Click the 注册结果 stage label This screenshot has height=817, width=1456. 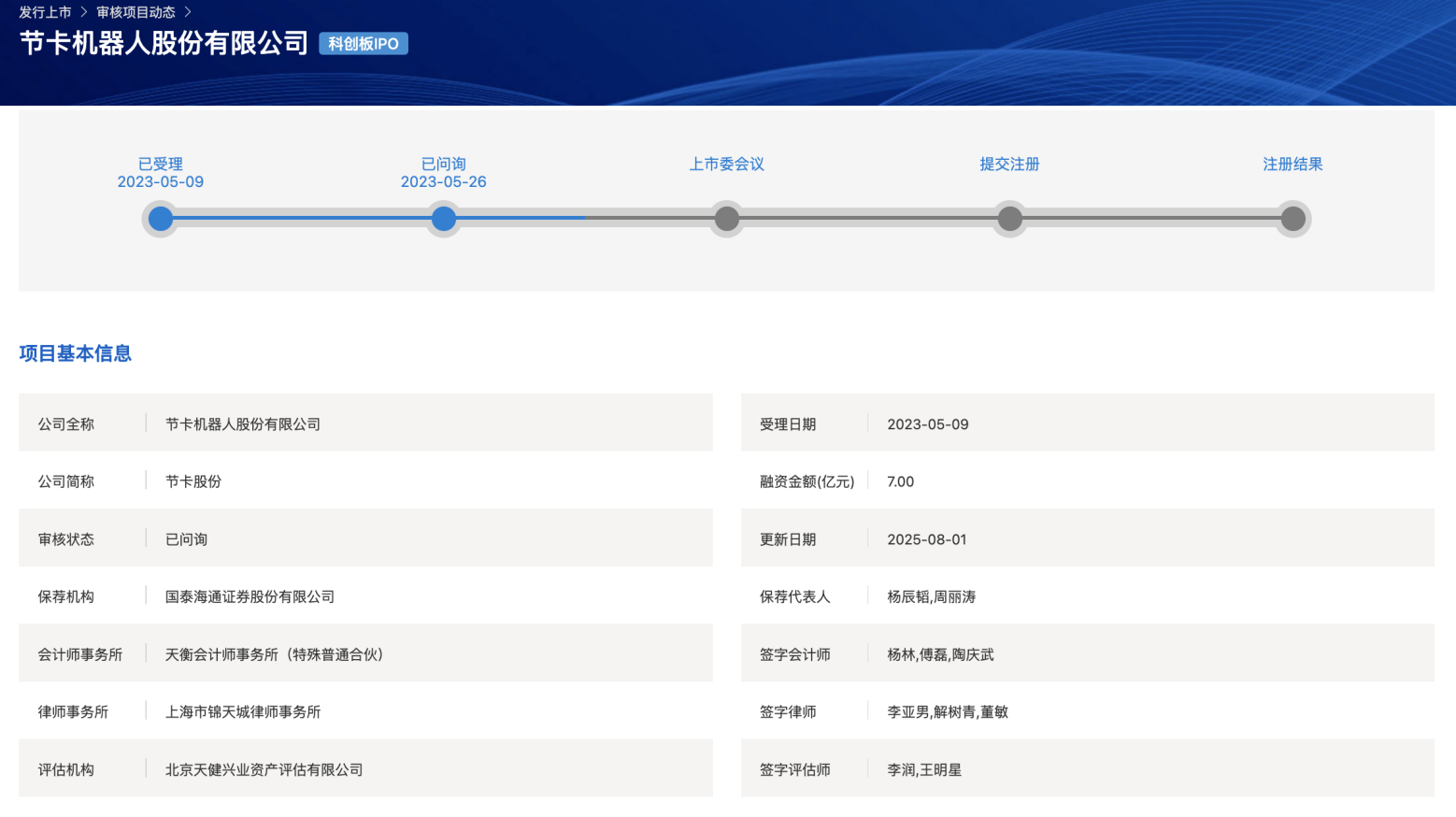coord(1292,164)
